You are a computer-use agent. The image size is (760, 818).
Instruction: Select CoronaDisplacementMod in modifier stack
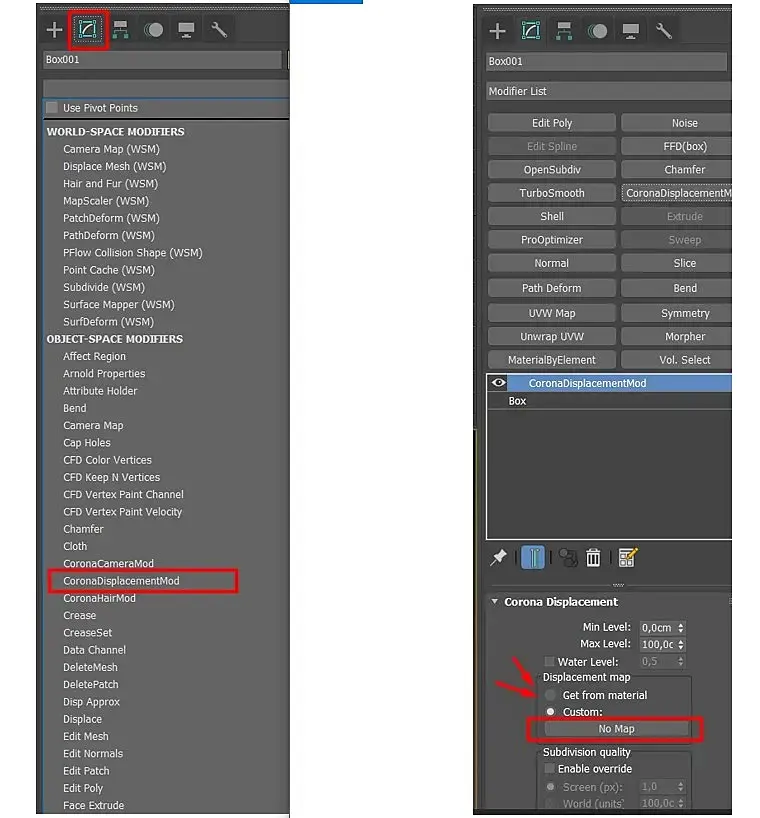(x=619, y=383)
